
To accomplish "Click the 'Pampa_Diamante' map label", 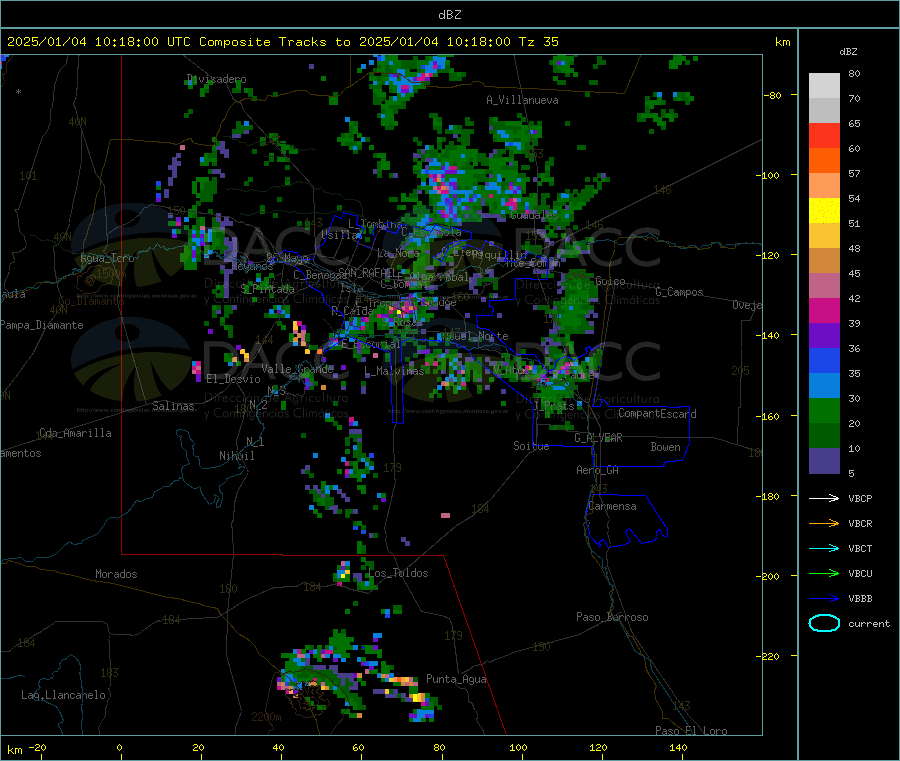I will (42, 325).
